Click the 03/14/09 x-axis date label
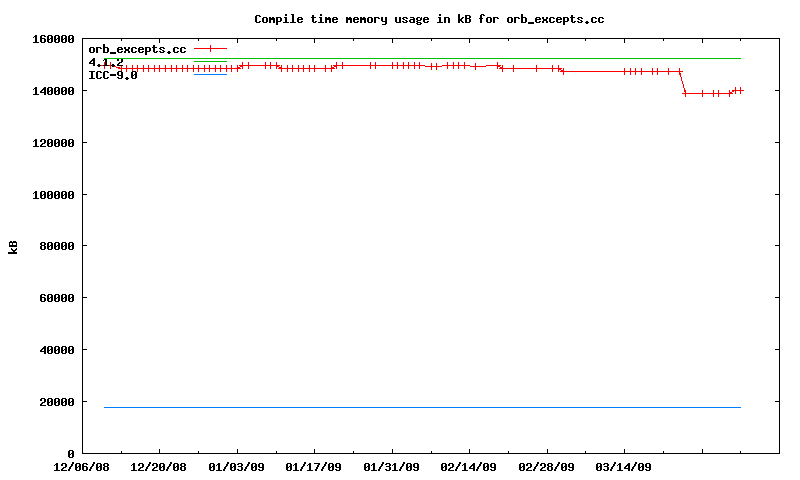The image size is (800, 480). [x=623, y=467]
